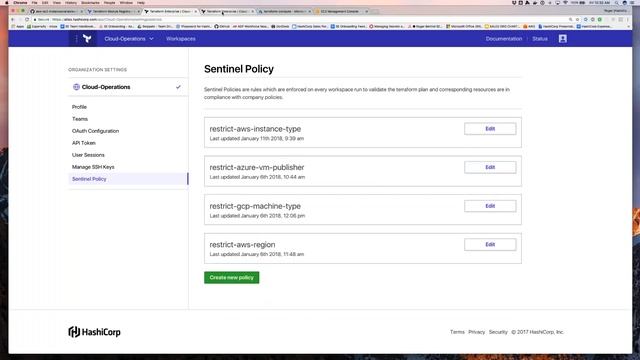Switch to the Terraform Module Registry tab

click(112, 11)
